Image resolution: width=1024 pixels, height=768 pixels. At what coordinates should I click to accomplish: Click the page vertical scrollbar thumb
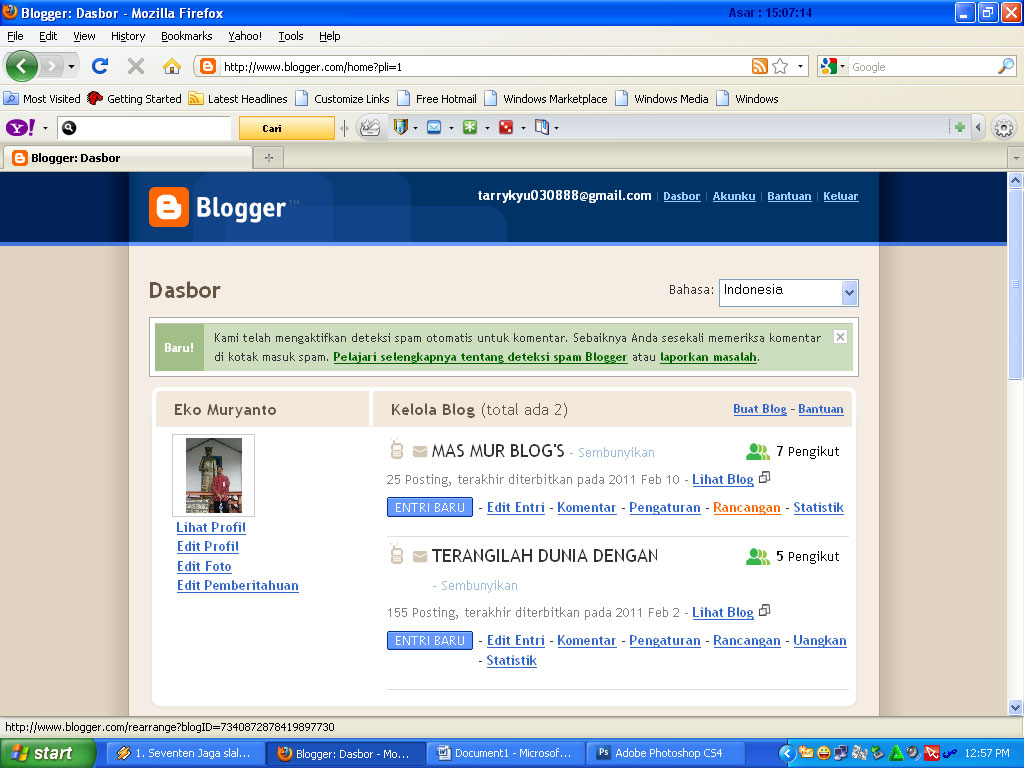pos(1016,284)
